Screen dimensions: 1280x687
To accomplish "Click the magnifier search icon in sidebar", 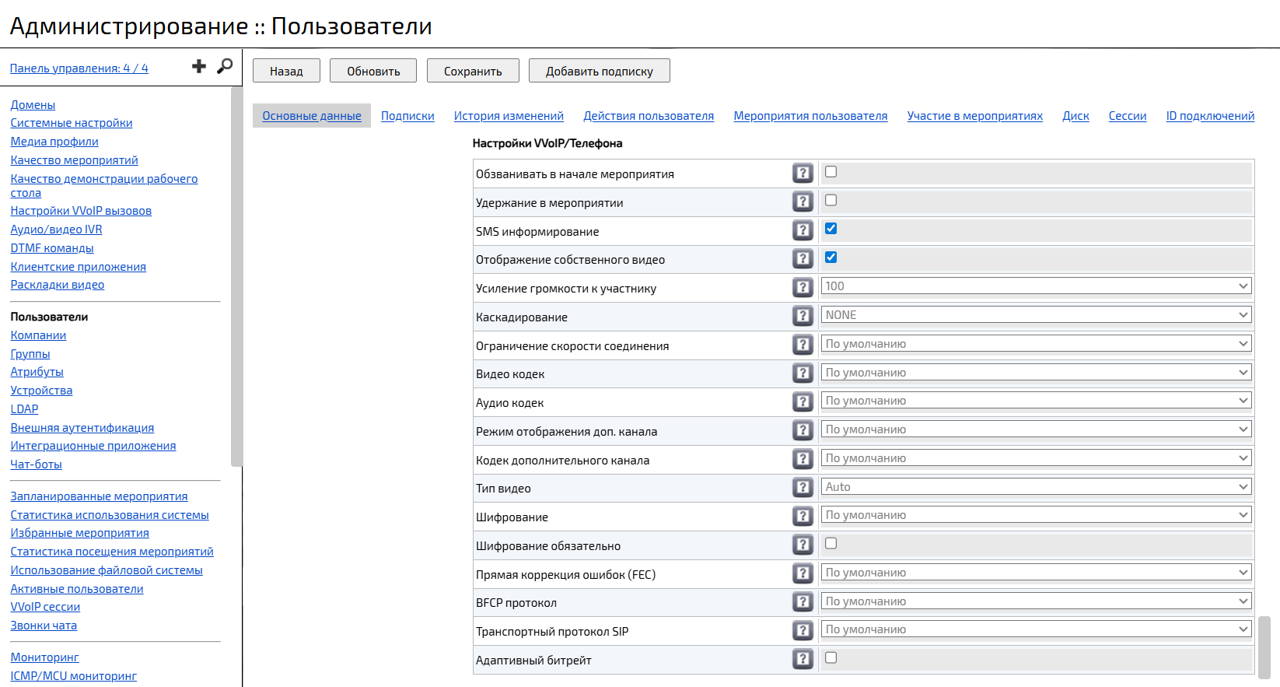I will (225, 66).
